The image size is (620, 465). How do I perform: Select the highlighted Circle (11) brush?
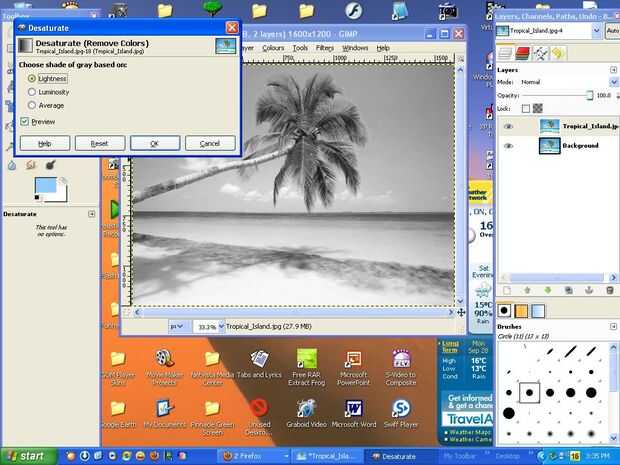pyautogui.click(x=529, y=393)
